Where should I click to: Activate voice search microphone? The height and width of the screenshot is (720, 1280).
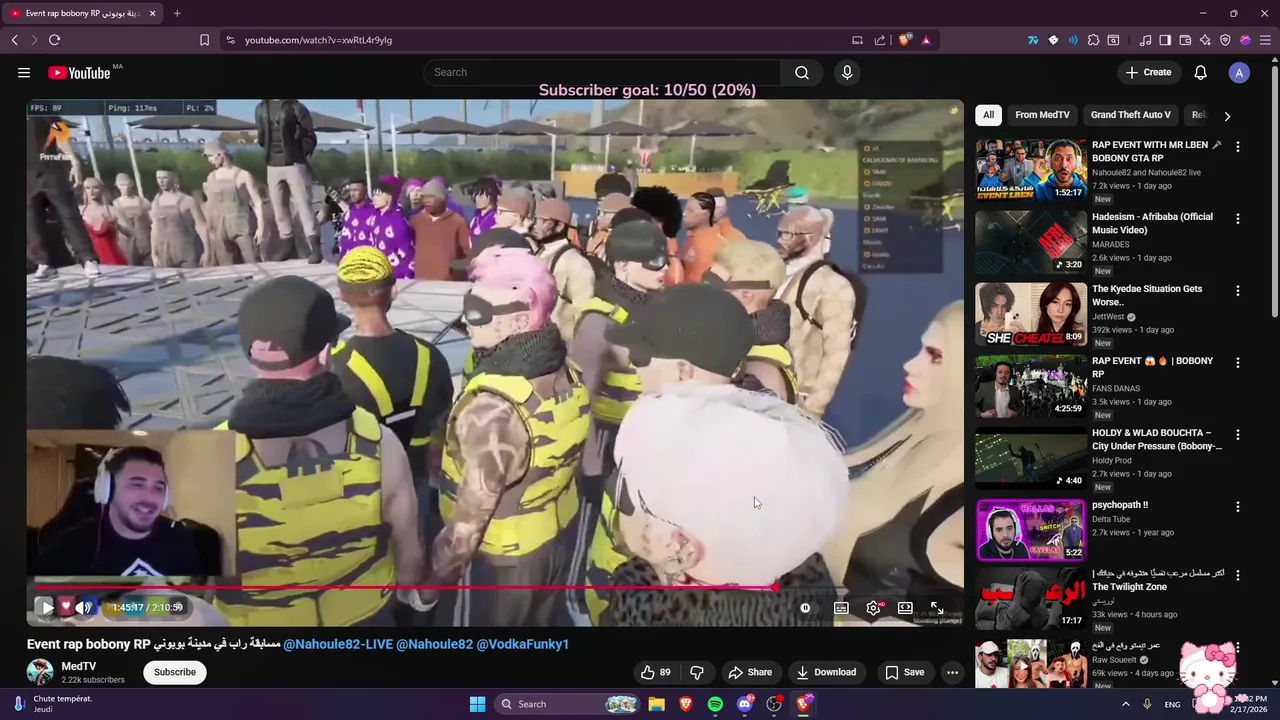point(847,72)
